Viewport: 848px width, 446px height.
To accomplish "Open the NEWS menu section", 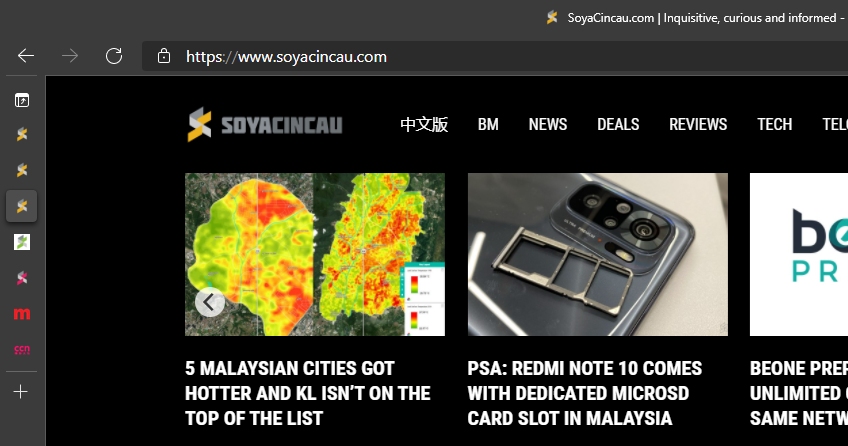I will (x=548, y=124).
